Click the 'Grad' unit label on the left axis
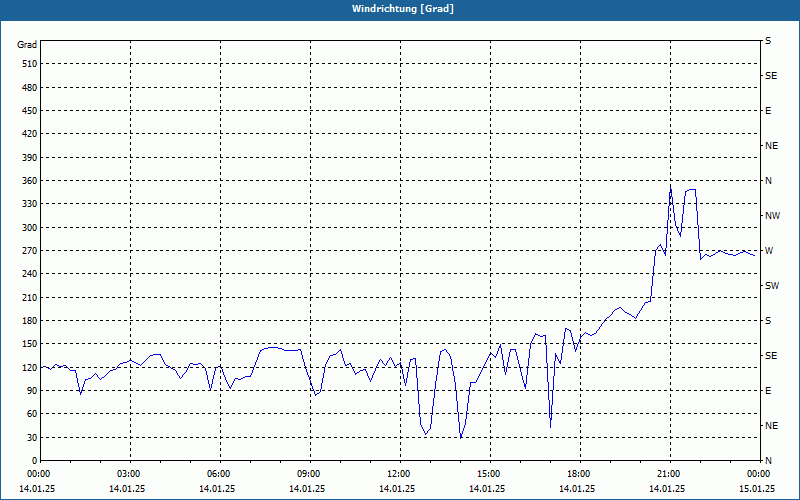 pos(27,45)
